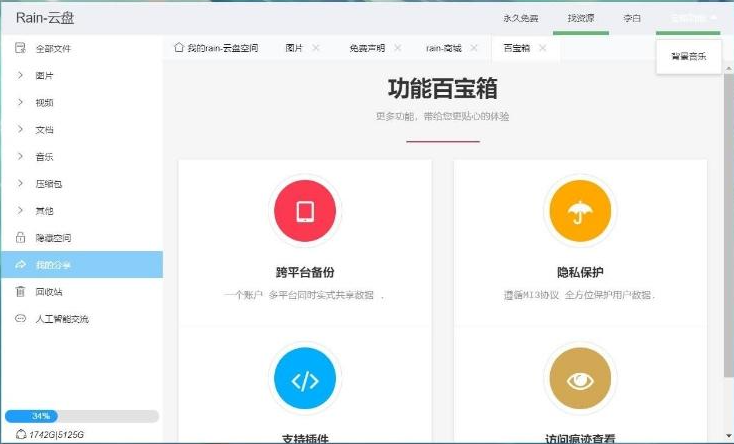Switch to the rain-商城 tab
734x444 pixels.
[x=444, y=48]
